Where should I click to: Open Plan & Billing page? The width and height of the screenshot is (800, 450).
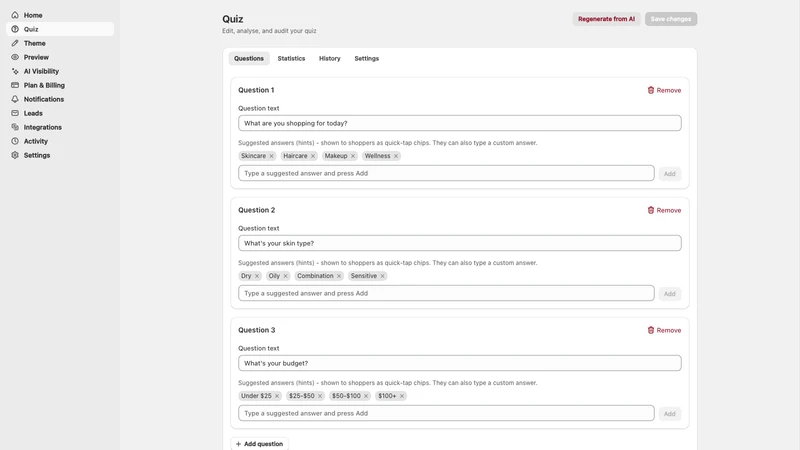tap(60, 85)
